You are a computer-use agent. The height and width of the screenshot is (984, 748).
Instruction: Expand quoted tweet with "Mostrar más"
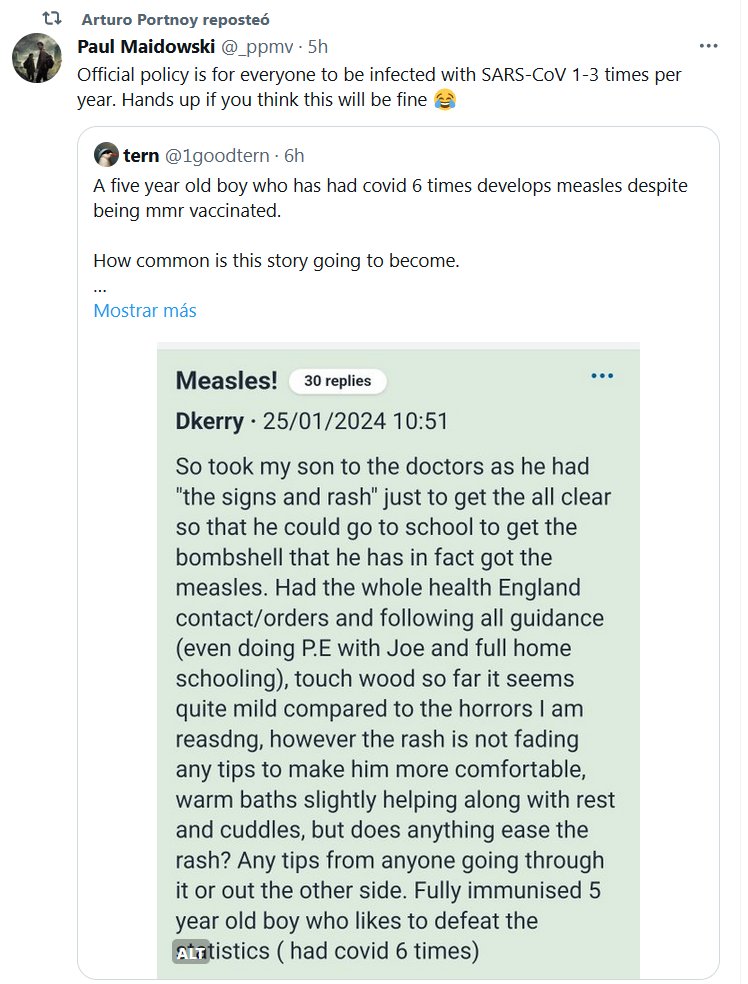(x=145, y=310)
